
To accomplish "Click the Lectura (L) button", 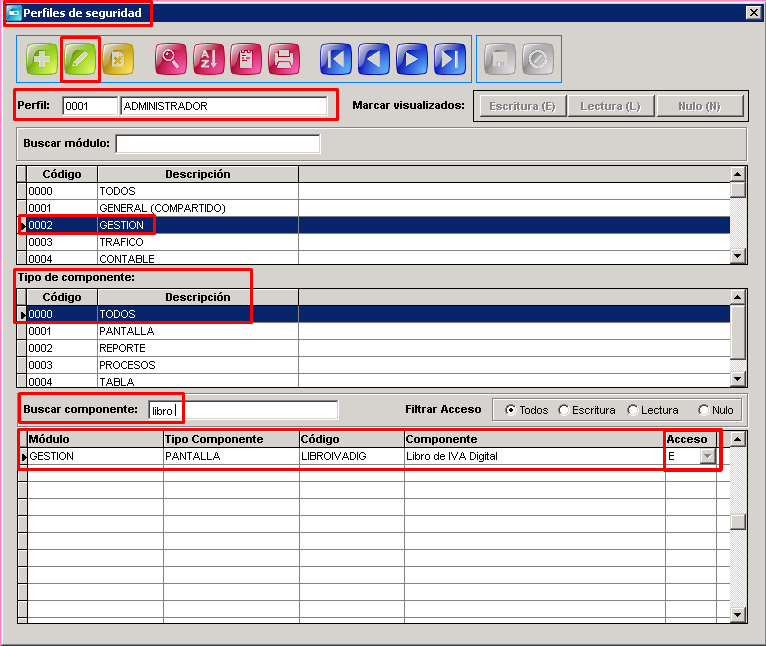I will click(x=610, y=106).
